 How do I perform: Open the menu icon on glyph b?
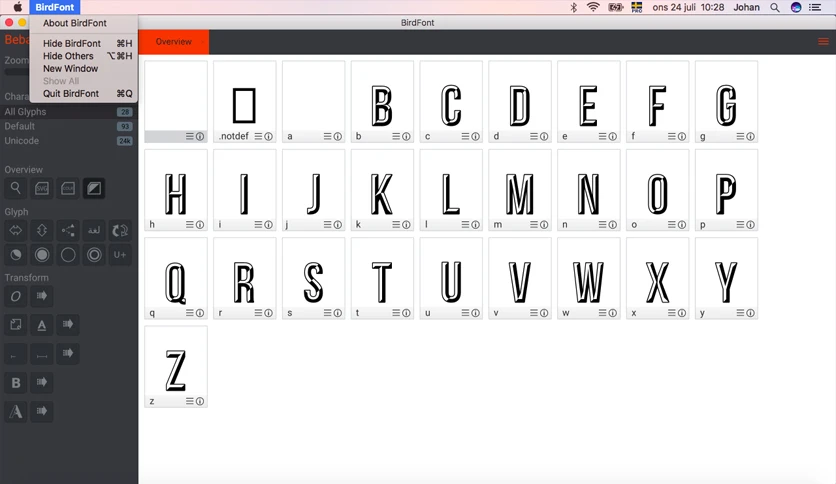tap(396, 136)
